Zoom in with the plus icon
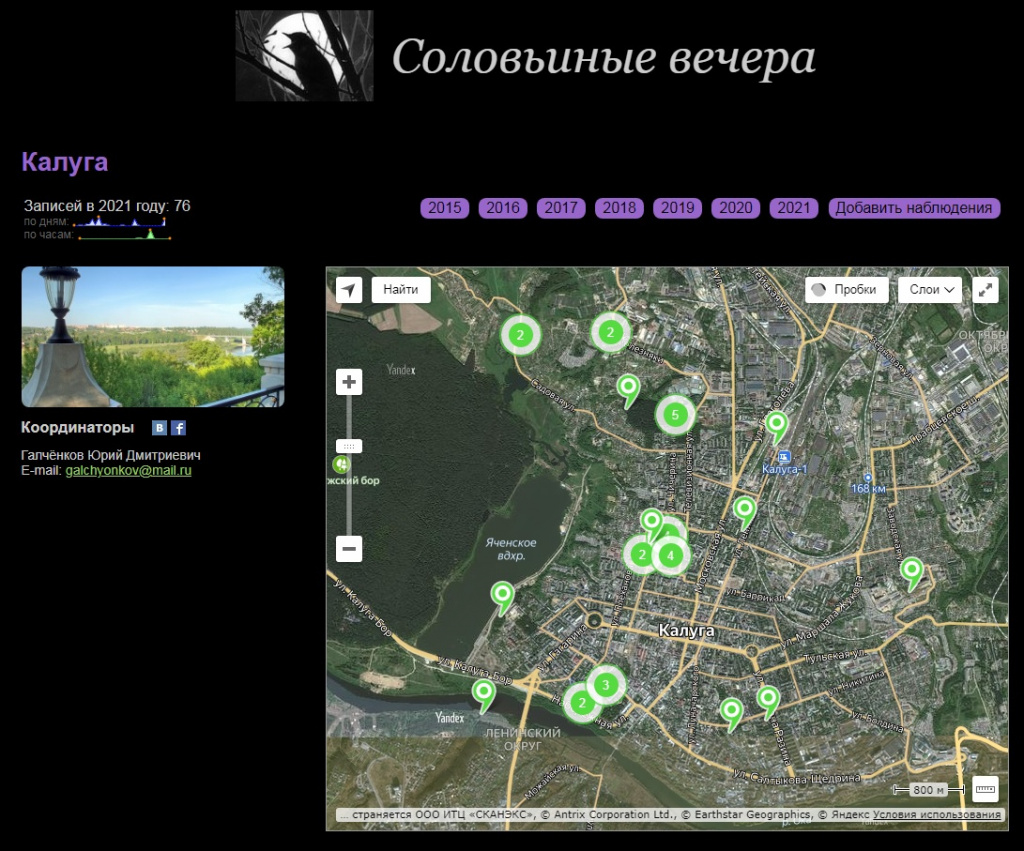The width and height of the screenshot is (1024, 851). coord(347,381)
